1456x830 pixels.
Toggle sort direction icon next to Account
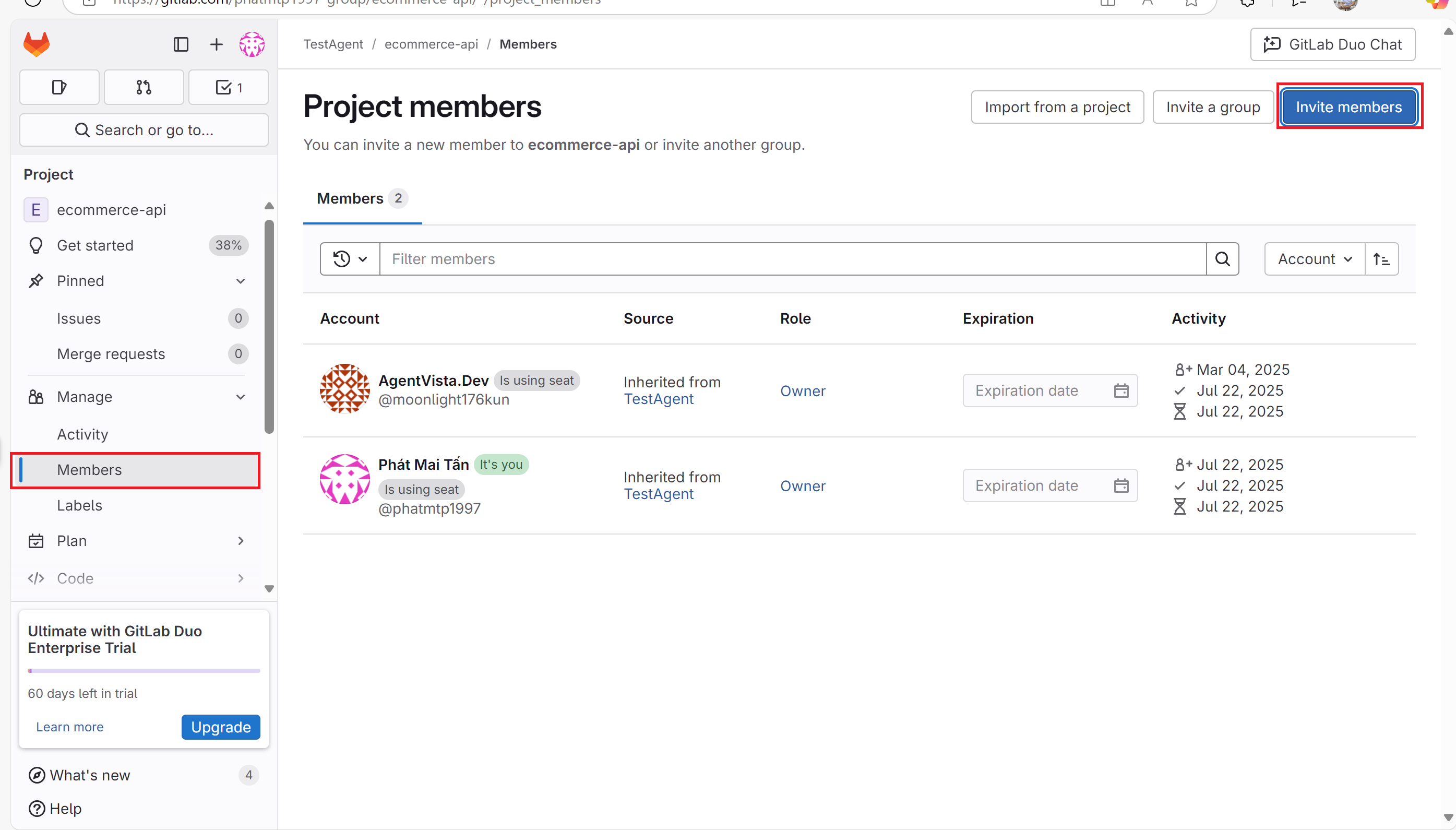[x=1381, y=259]
